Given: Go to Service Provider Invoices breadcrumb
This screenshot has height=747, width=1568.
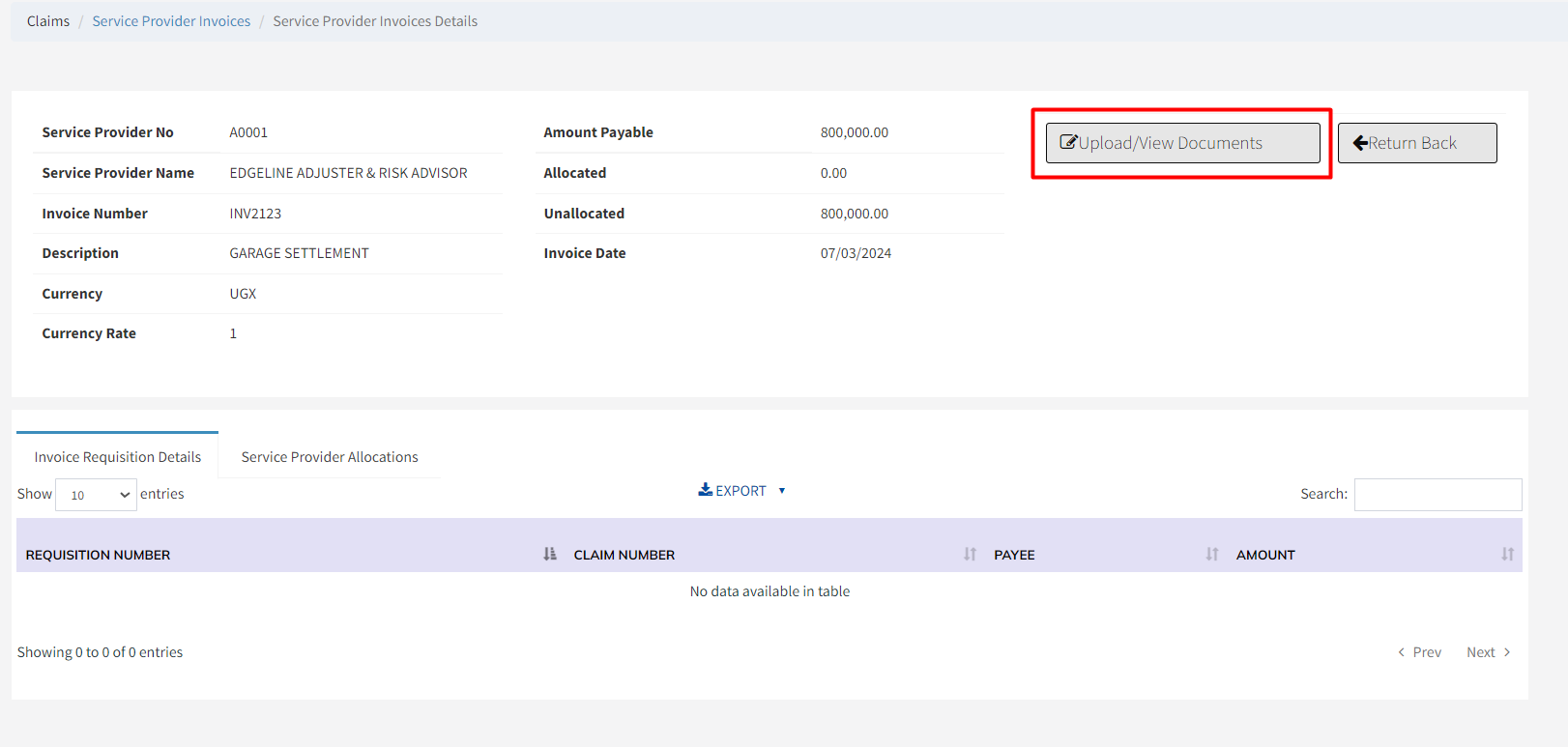Looking at the screenshot, I should point(171,21).
